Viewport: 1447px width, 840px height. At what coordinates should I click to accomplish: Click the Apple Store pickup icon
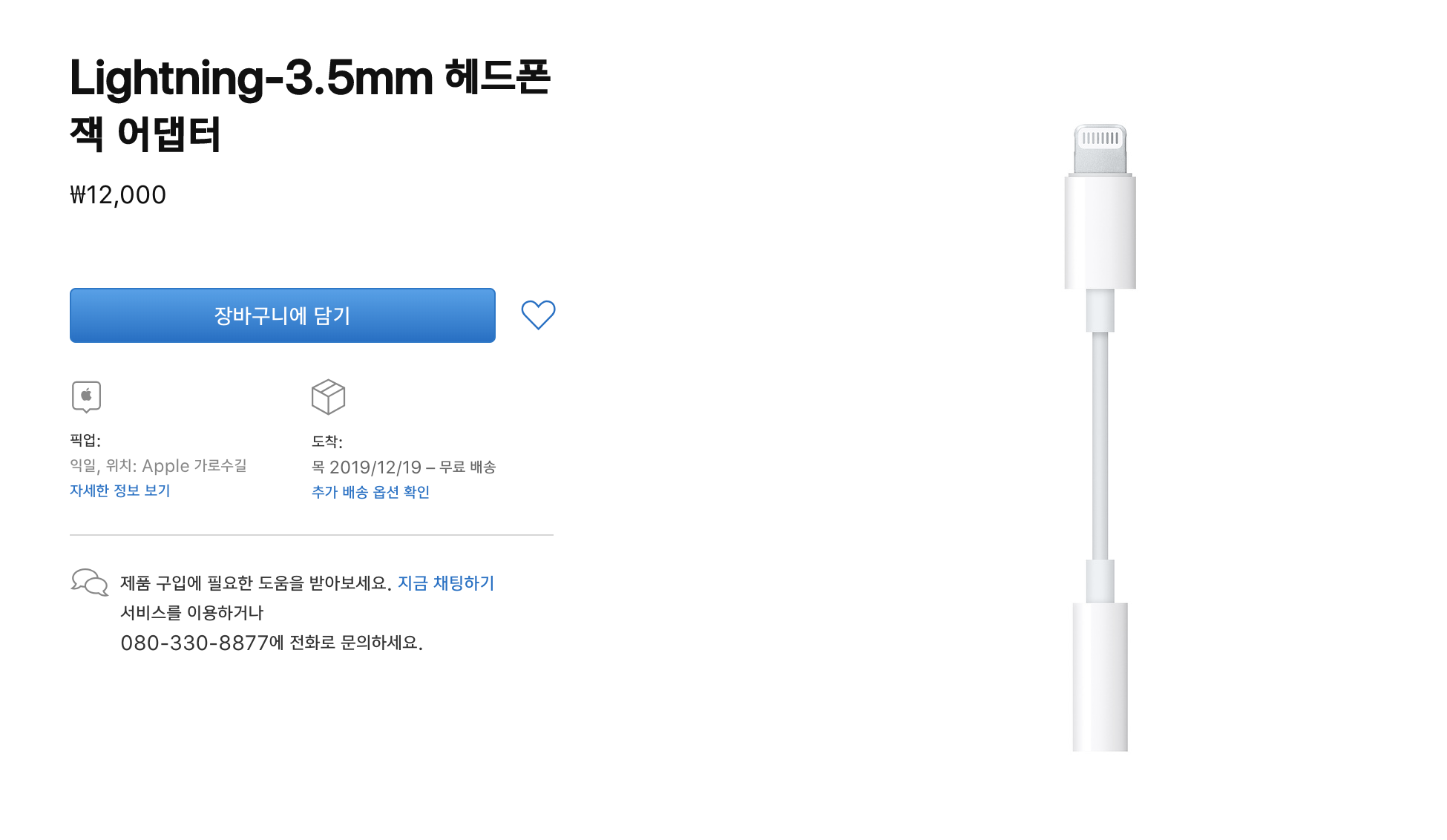[86, 396]
